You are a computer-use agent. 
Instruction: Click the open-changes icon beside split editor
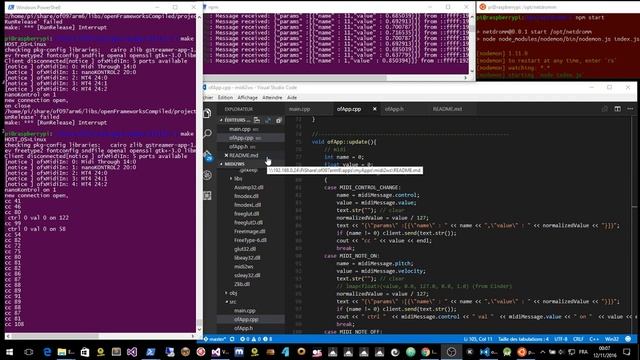[604, 109]
